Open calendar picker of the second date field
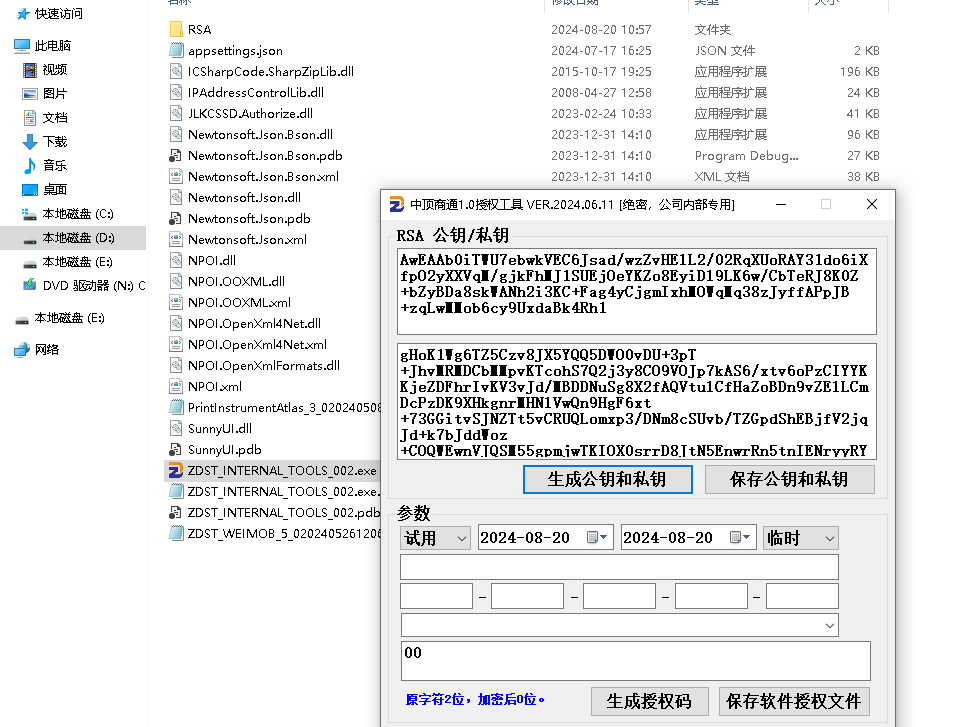972x727 pixels. point(740,538)
